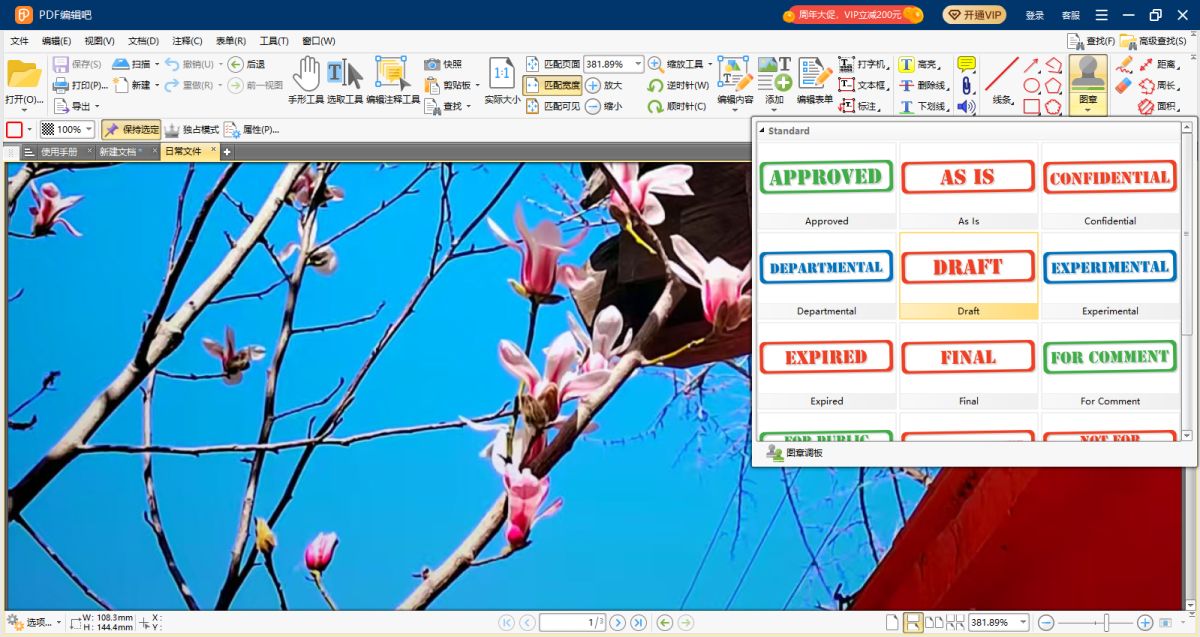Select the Hand tool (手形工具)
Viewport: 1200px width, 637px height.
pos(305,80)
